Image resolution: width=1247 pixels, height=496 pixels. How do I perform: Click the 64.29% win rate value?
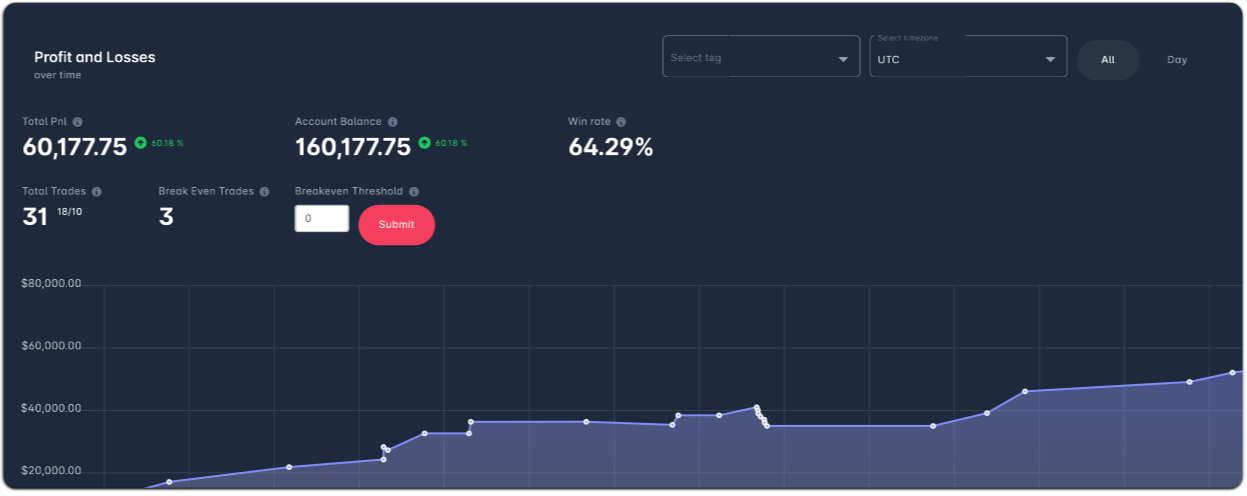(610, 148)
